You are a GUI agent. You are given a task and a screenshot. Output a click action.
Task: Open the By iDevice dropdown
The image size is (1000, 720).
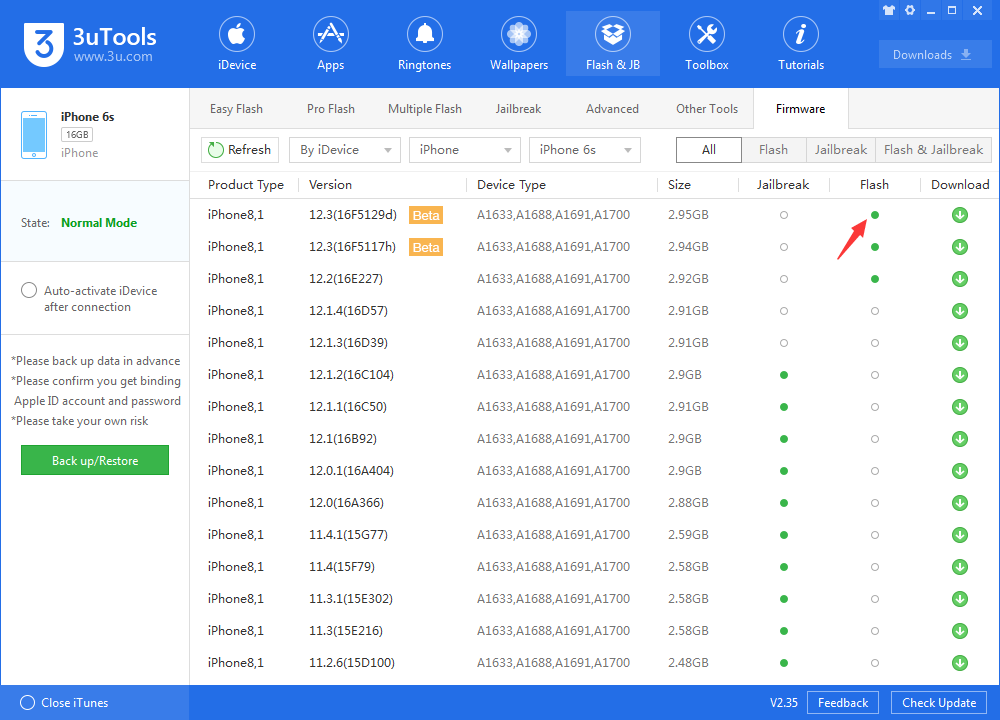point(344,150)
